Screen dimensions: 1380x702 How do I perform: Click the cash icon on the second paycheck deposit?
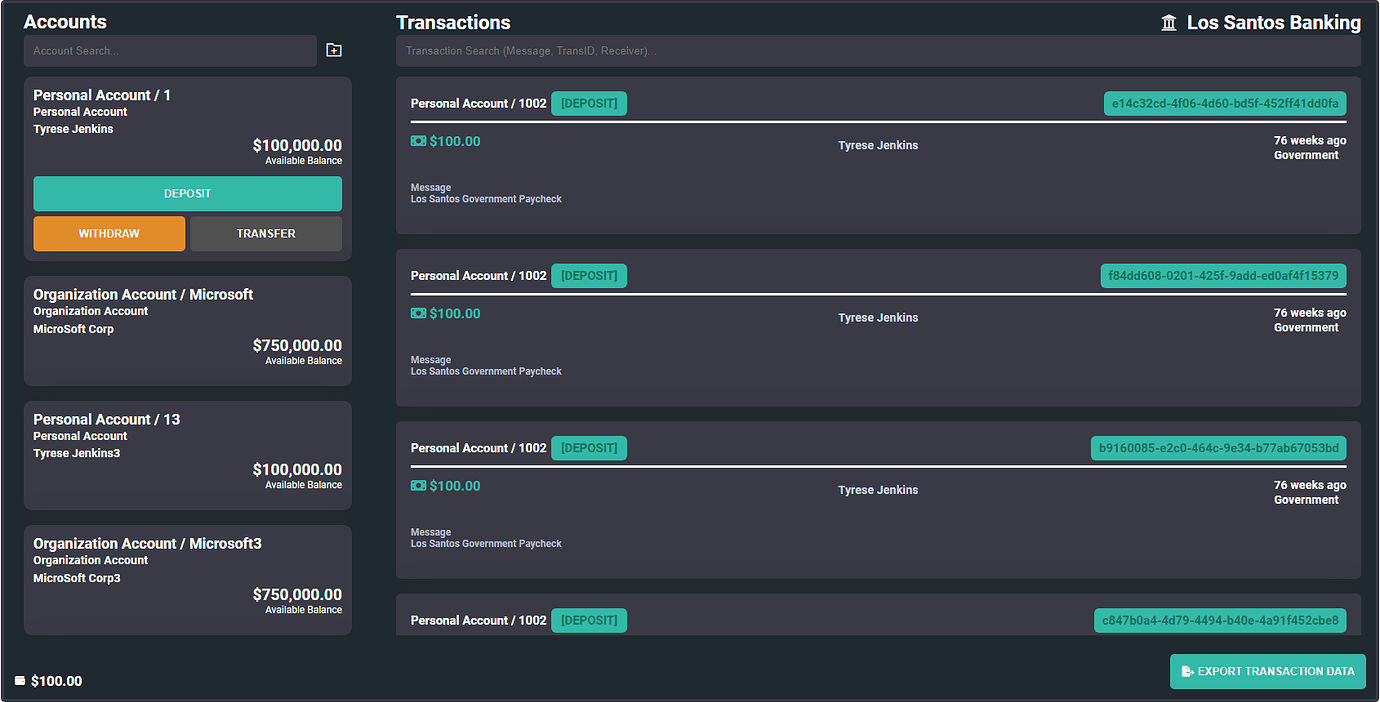(418, 313)
